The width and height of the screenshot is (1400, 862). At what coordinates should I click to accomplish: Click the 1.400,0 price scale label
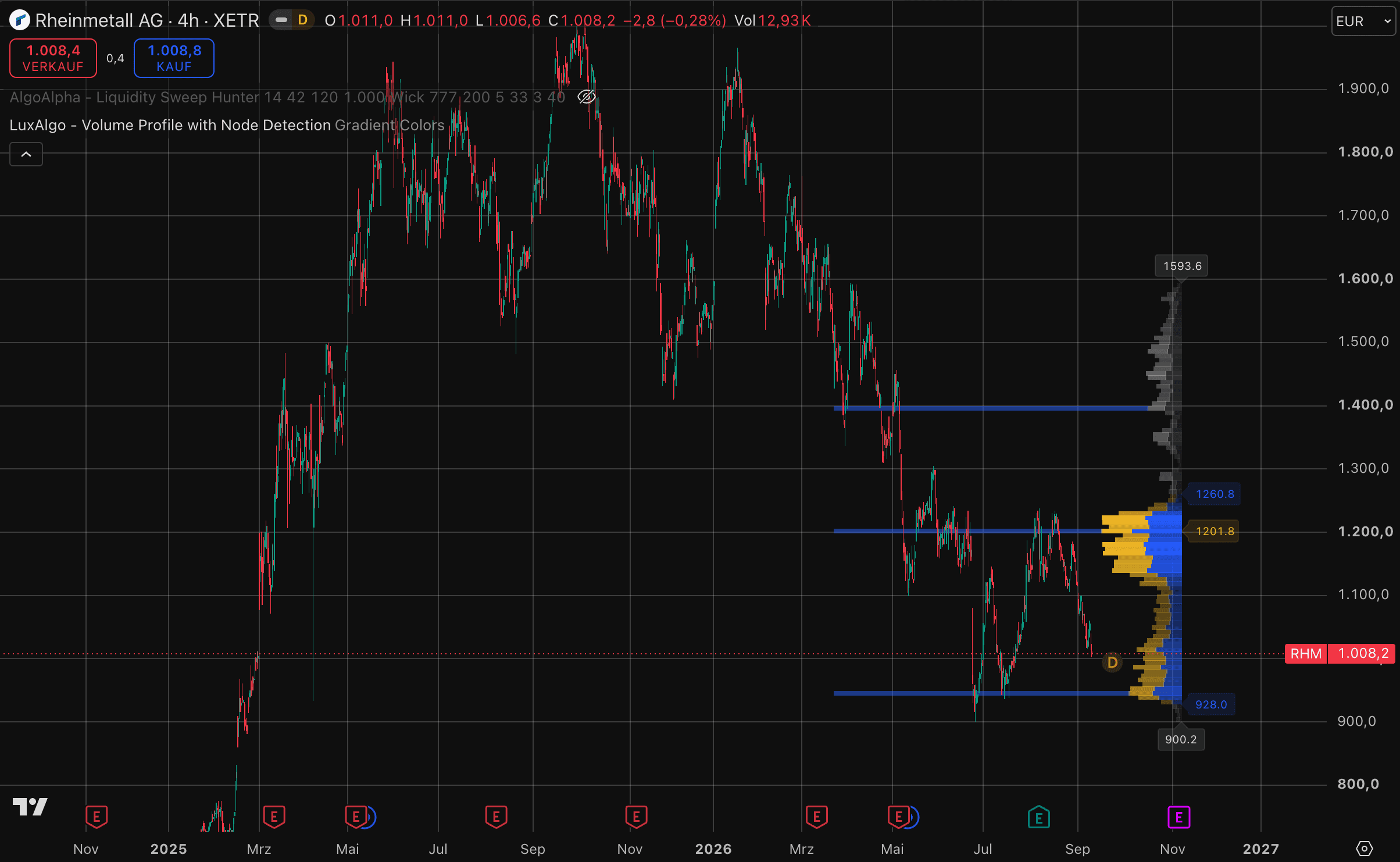pyautogui.click(x=1365, y=405)
